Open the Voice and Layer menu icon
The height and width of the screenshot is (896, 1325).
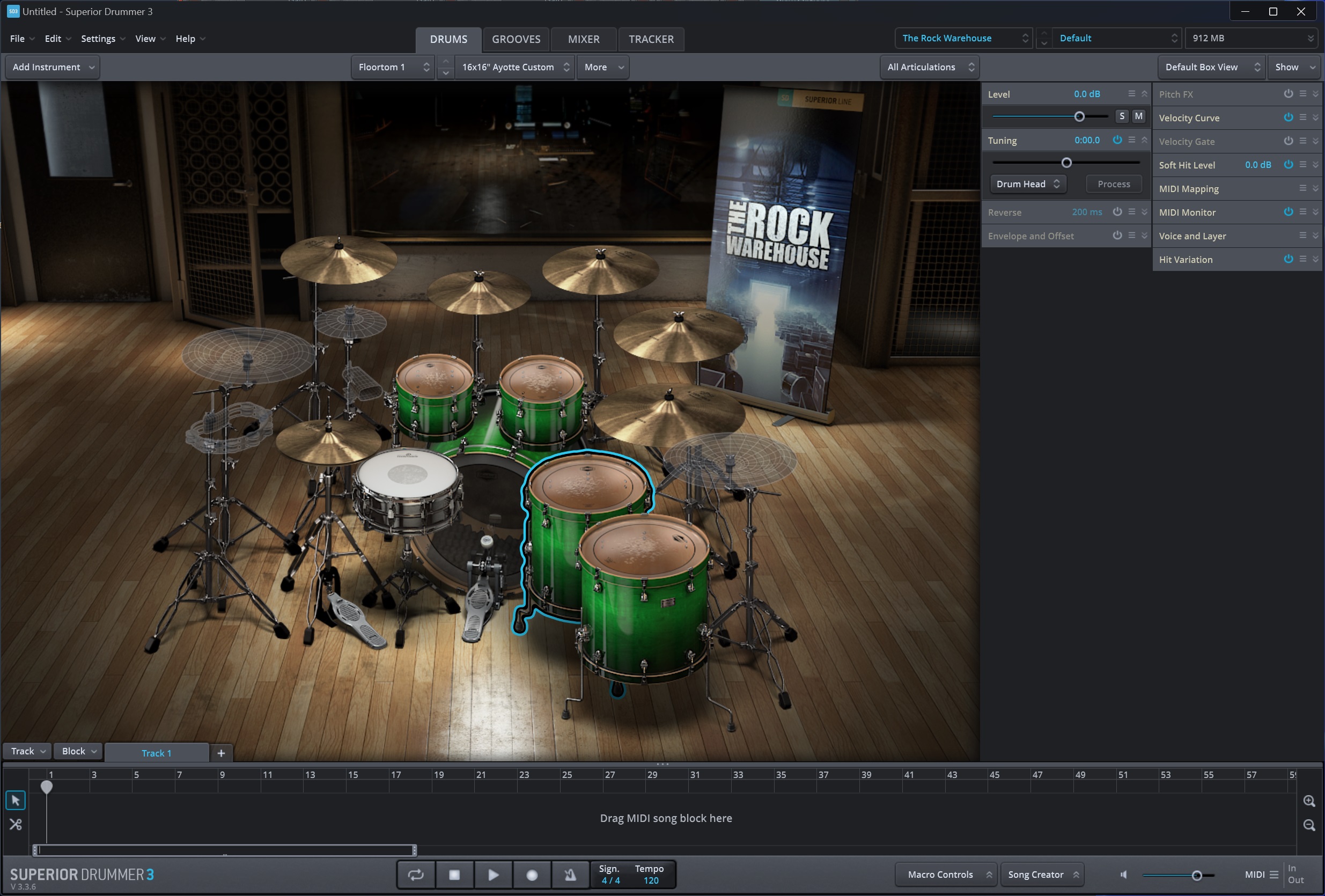pyautogui.click(x=1303, y=236)
